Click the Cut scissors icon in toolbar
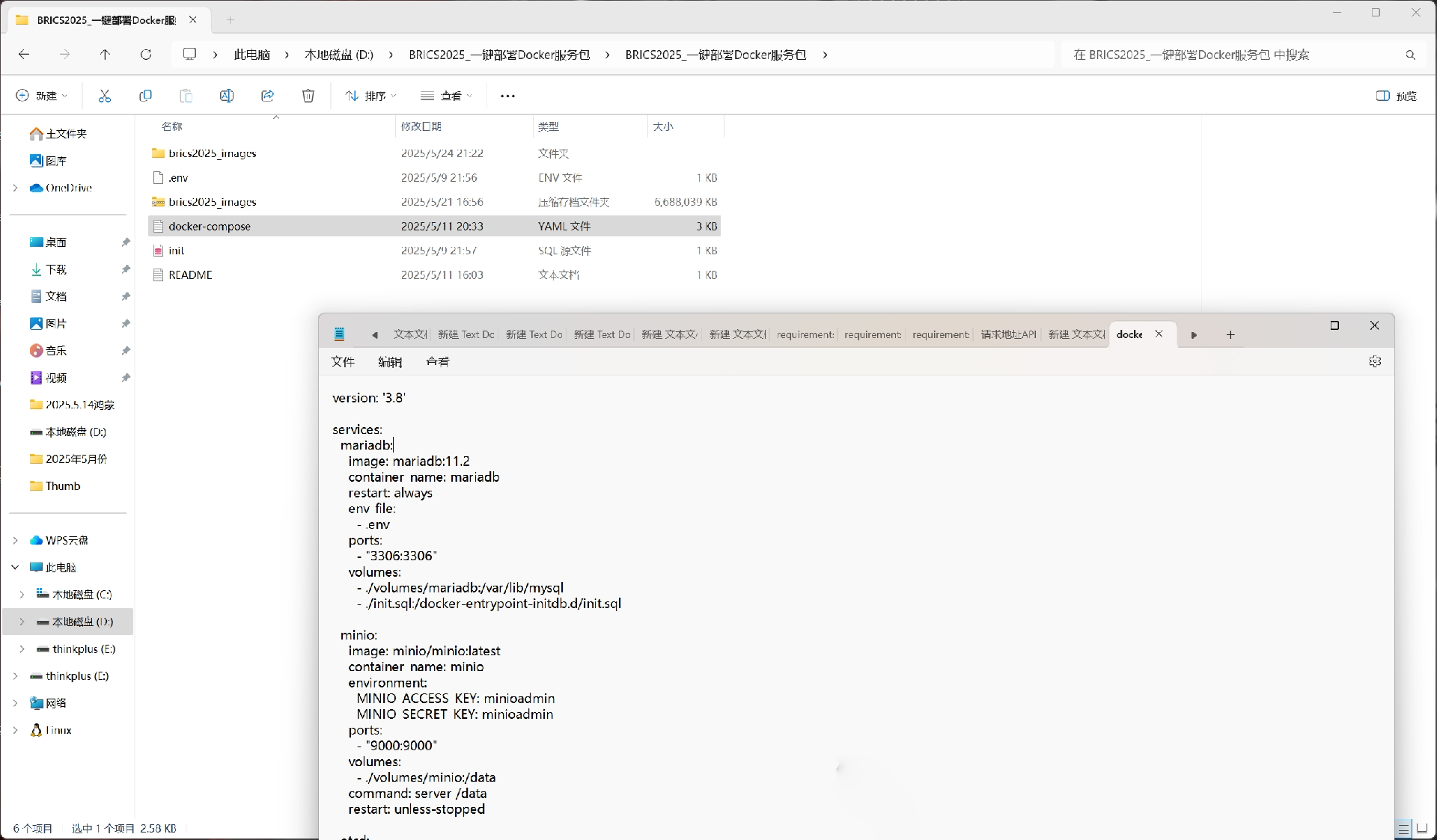The width and height of the screenshot is (1437, 840). (105, 96)
